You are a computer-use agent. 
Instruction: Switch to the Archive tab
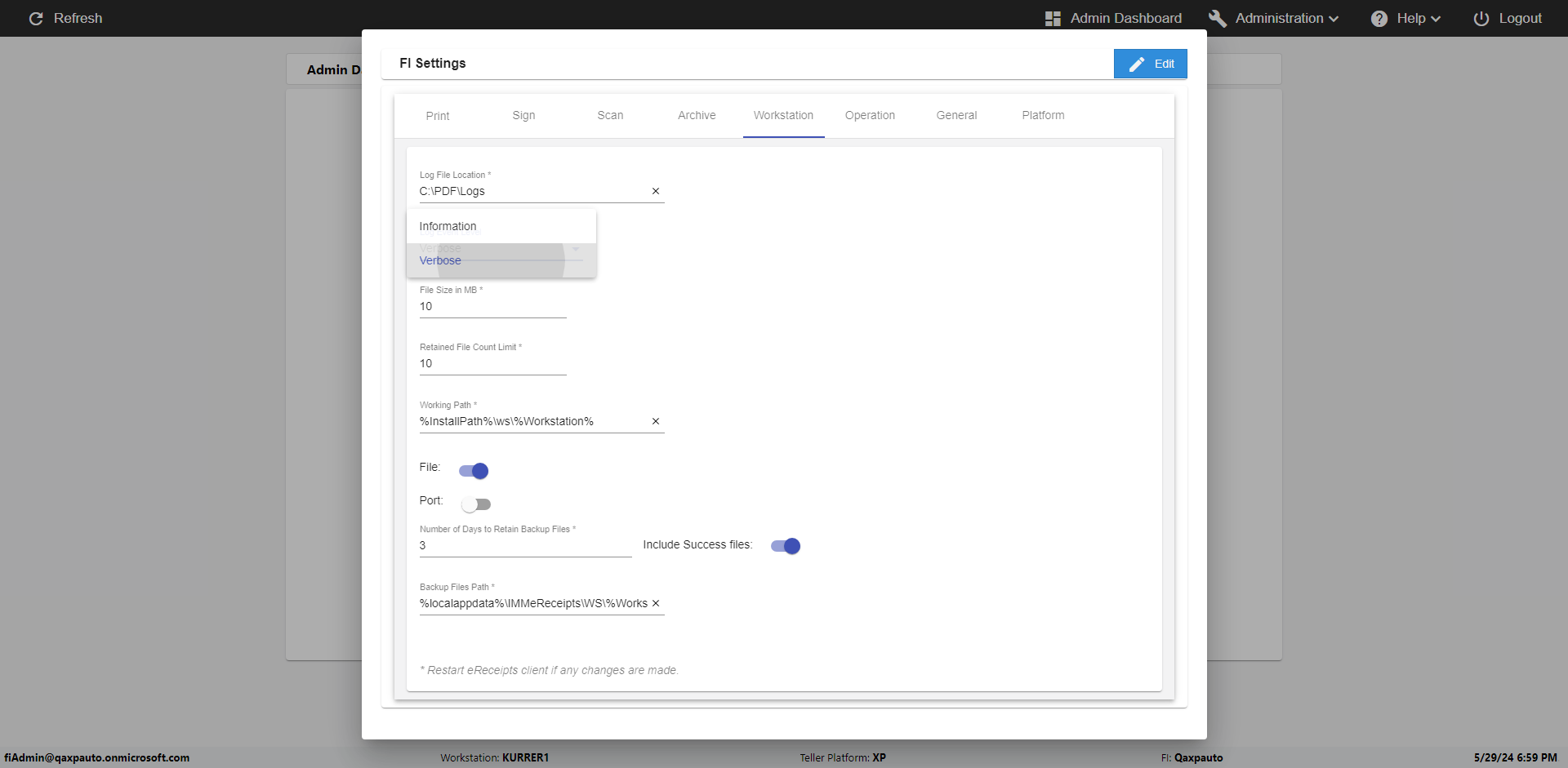pos(697,116)
